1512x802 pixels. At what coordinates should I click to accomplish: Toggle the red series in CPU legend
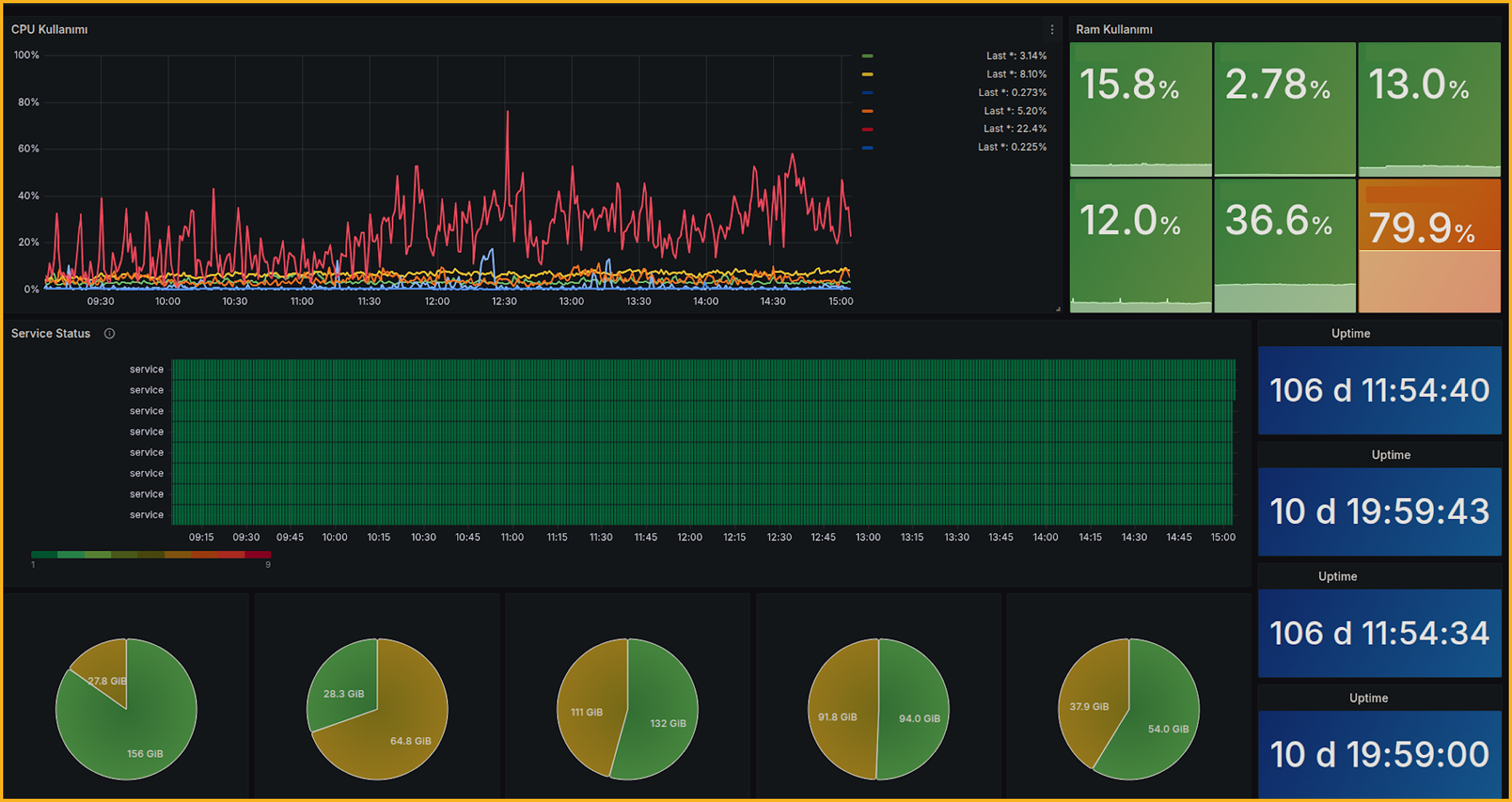(868, 128)
